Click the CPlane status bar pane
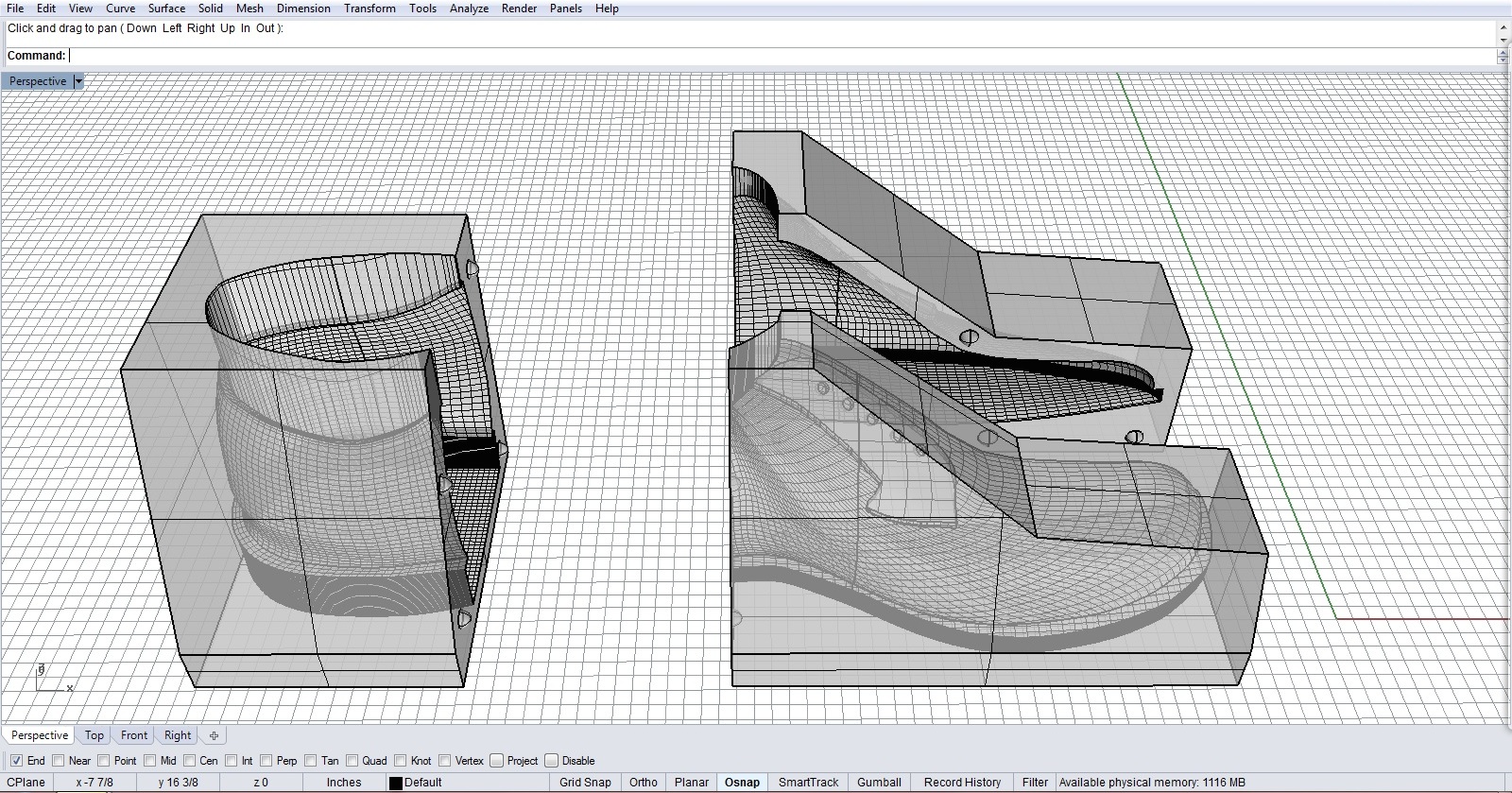Screen dimensions: 1512x793 tap(26, 783)
